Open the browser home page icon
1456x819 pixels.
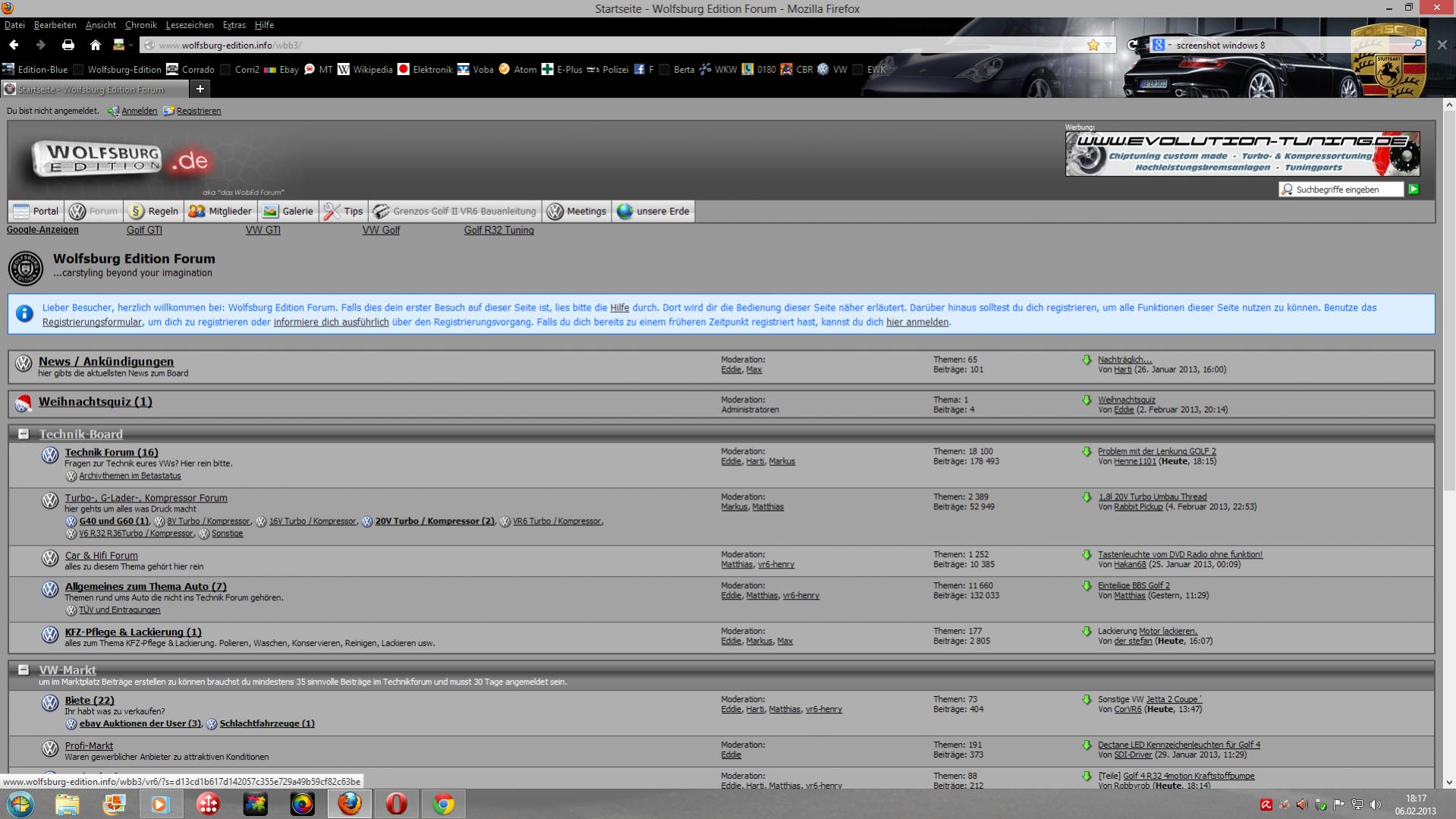pyautogui.click(x=95, y=45)
